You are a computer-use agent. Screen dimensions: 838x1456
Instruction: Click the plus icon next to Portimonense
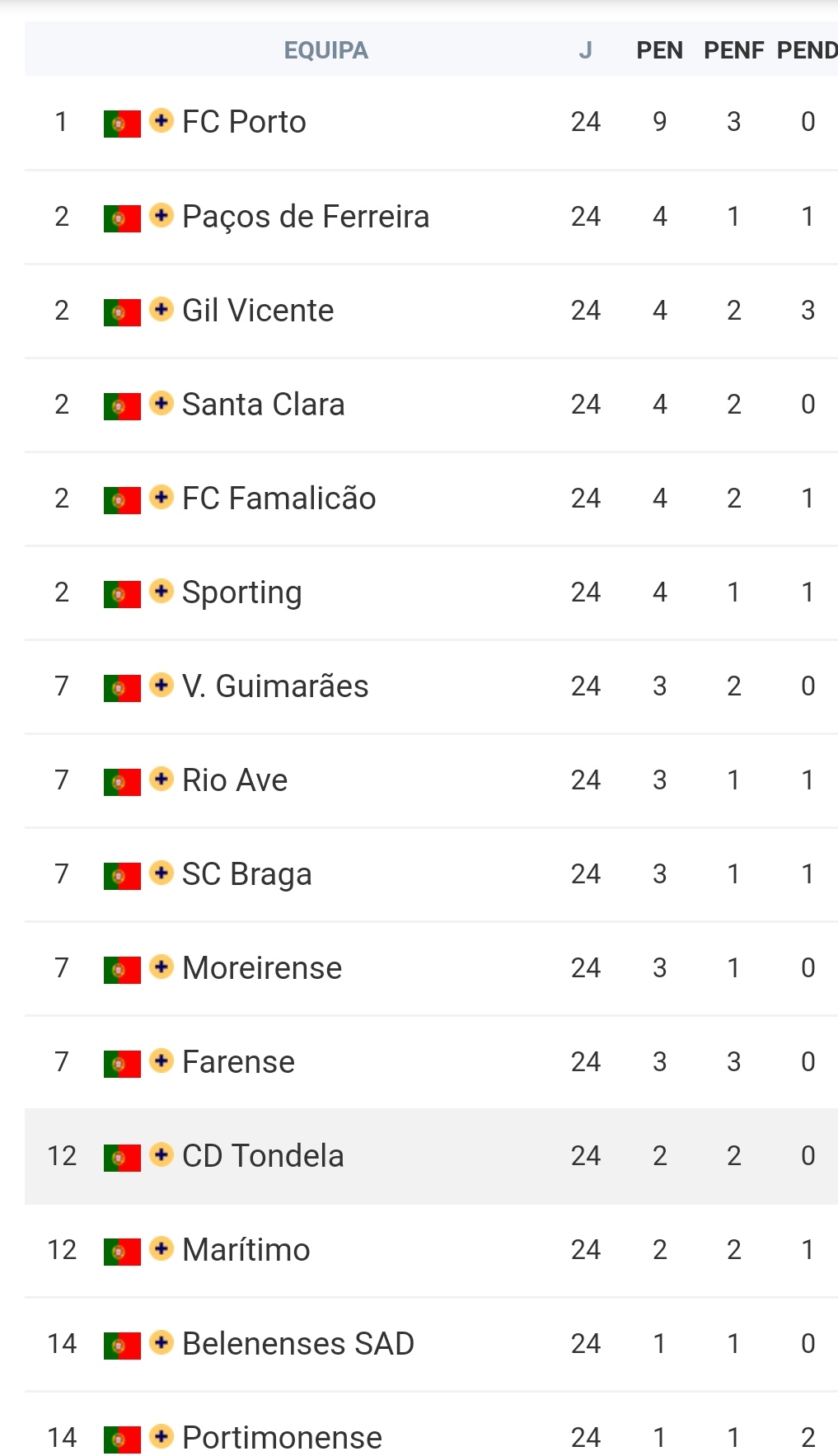click(x=162, y=1437)
